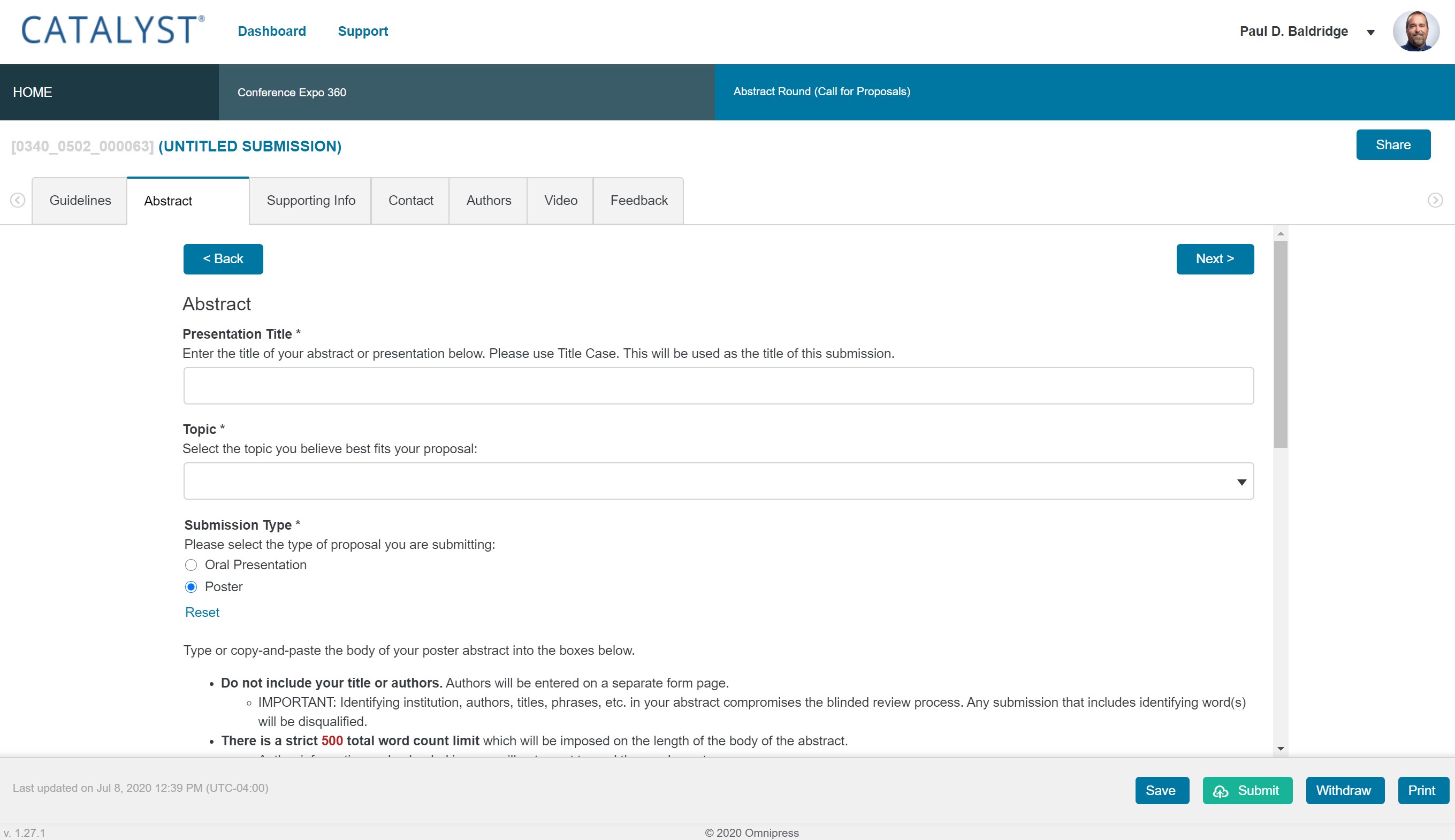Open the user account caret beside Paul D. Baldridge
1455x840 pixels.
[x=1370, y=33]
